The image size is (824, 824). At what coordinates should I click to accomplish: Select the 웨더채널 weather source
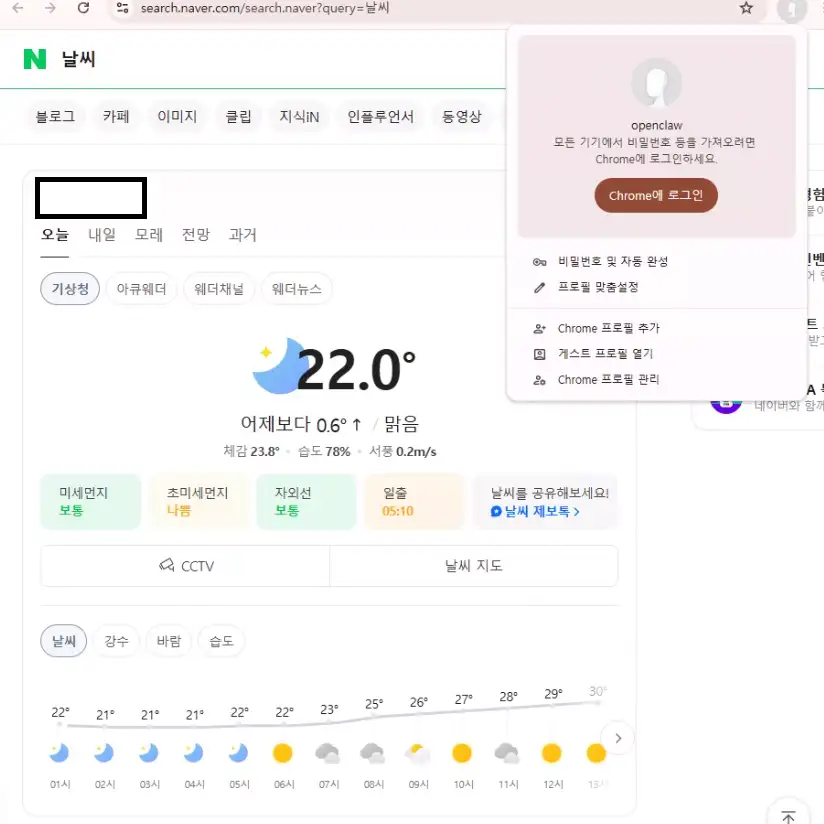(x=219, y=289)
